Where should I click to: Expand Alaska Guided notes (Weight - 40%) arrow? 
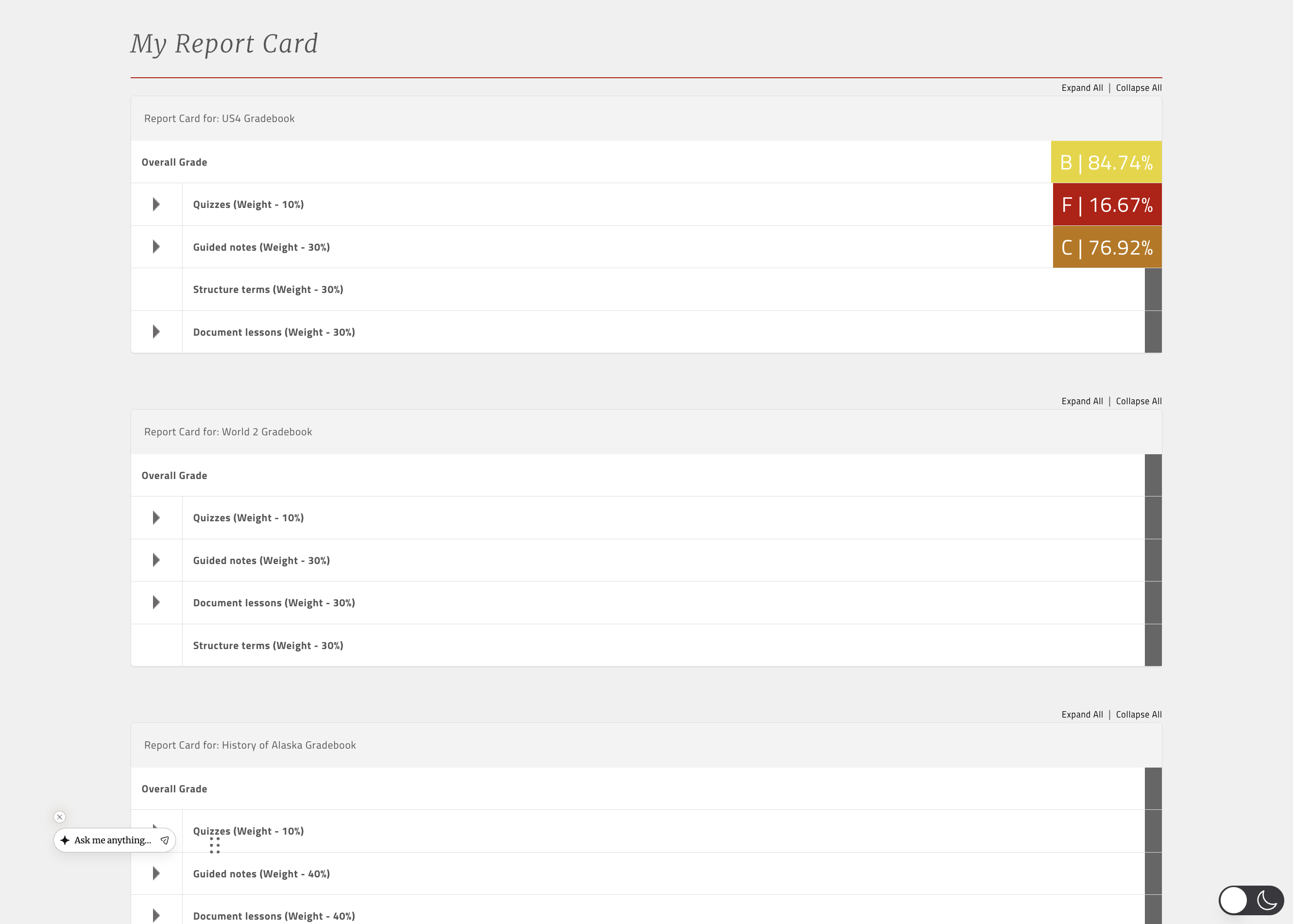point(156,873)
